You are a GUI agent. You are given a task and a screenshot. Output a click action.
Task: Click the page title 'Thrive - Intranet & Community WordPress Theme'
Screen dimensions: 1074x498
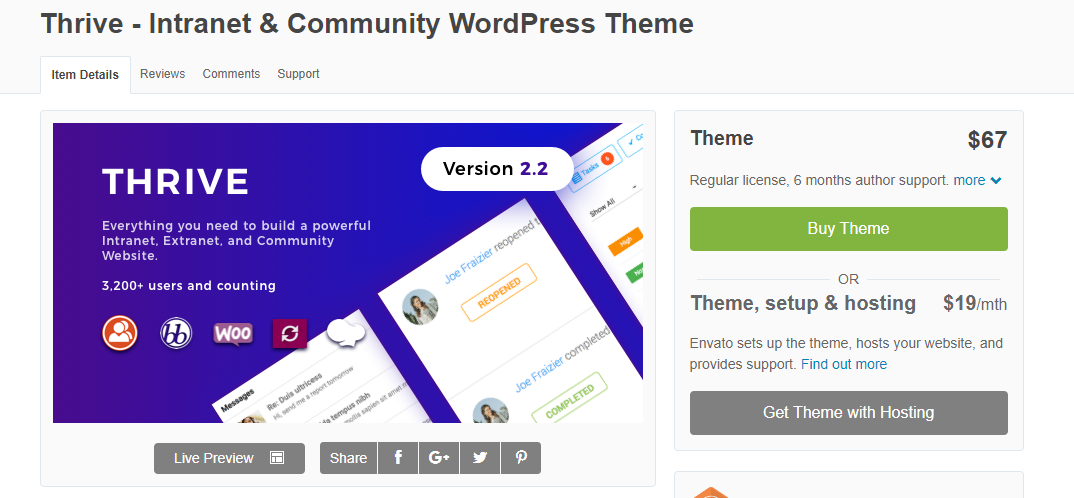pyautogui.click(x=367, y=24)
